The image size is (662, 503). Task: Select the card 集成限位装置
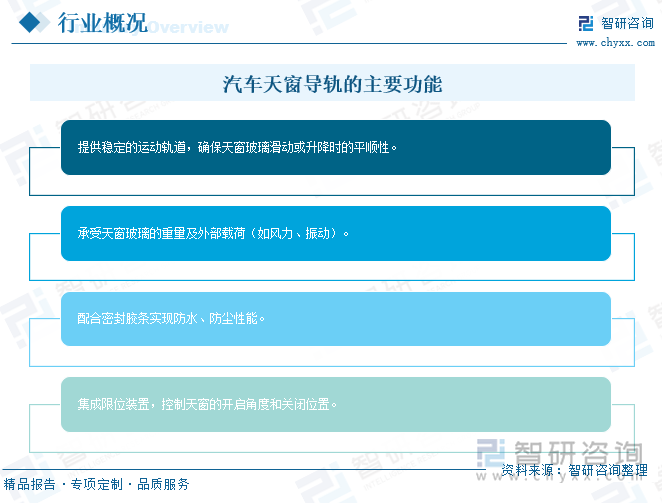click(x=336, y=405)
